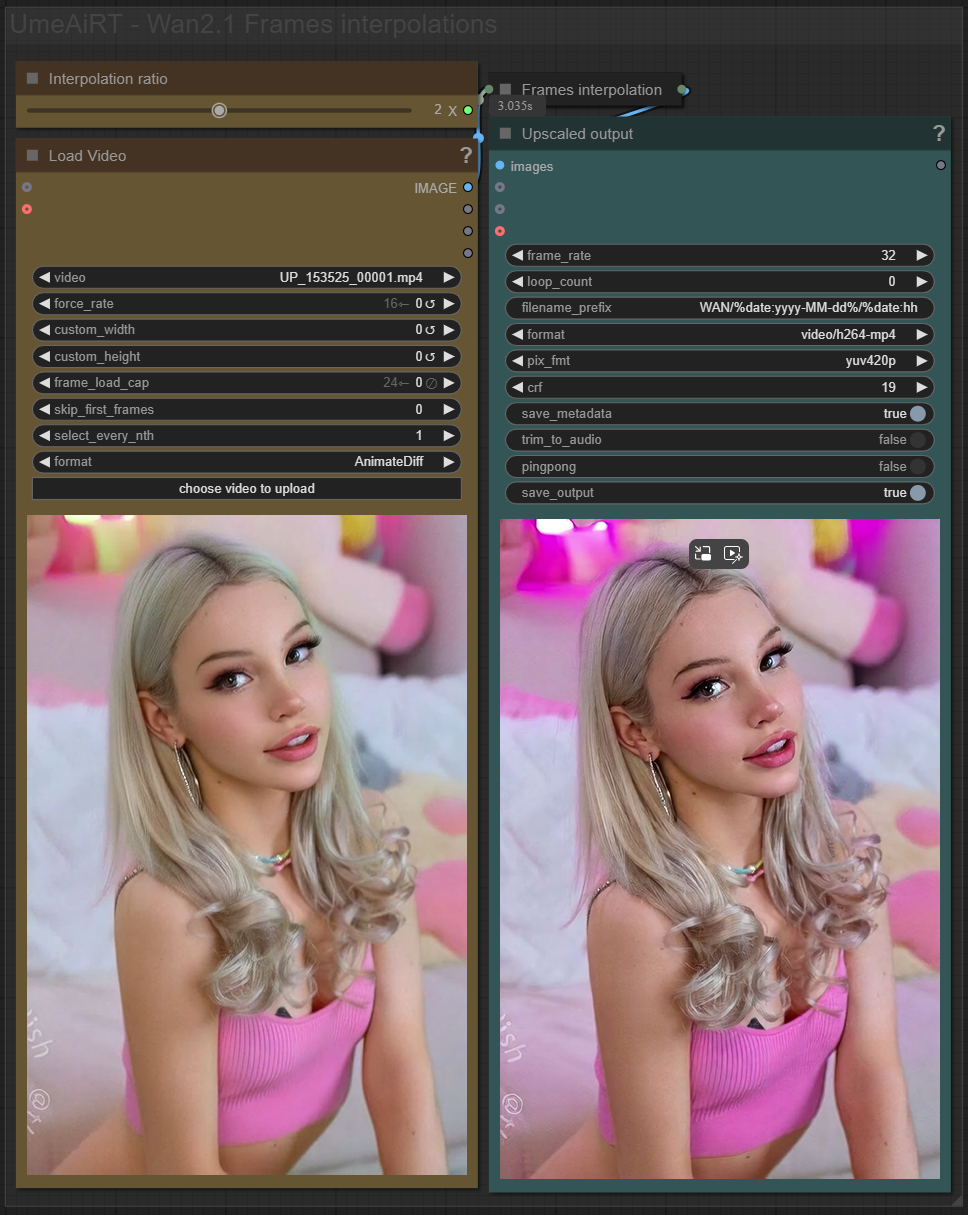Increase crf with its right arrow
The image size is (968, 1215).
922,386
